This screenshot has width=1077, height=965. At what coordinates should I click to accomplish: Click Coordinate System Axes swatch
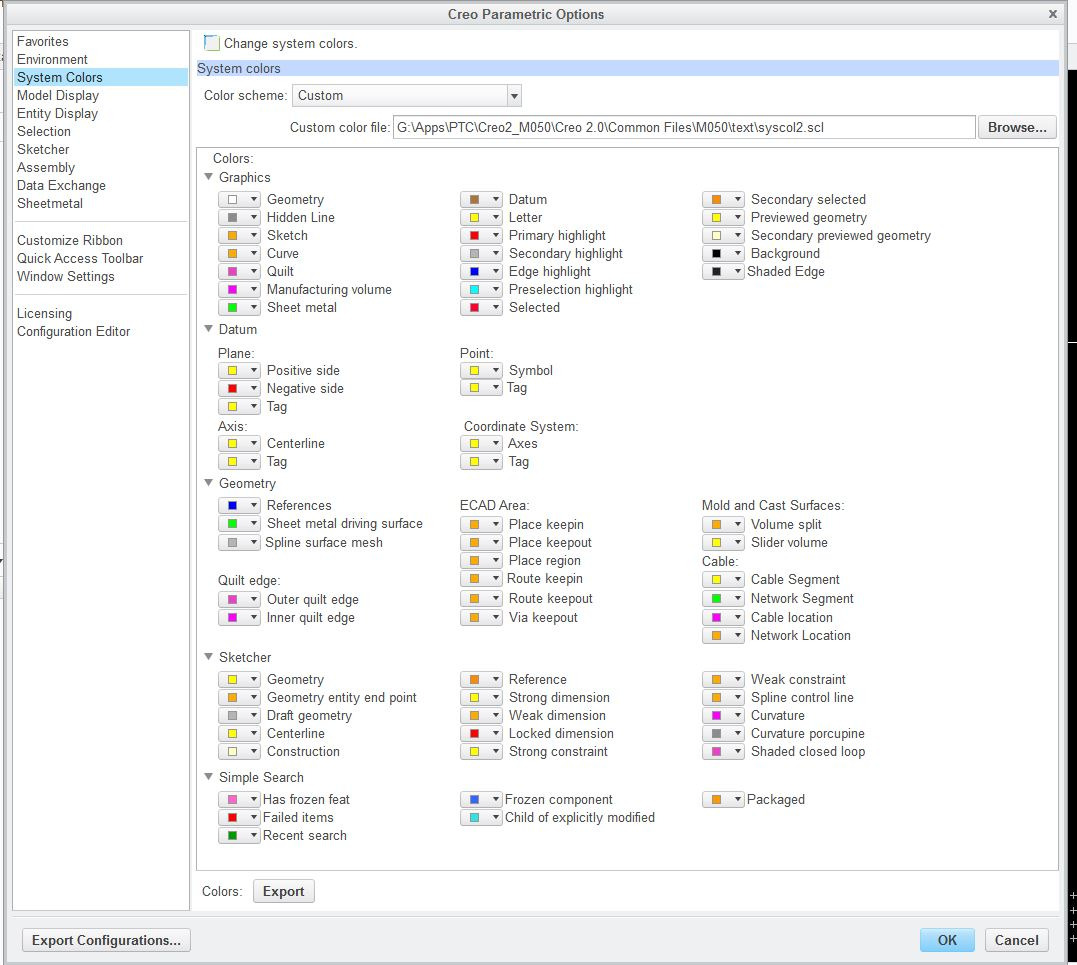pos(475,444)
